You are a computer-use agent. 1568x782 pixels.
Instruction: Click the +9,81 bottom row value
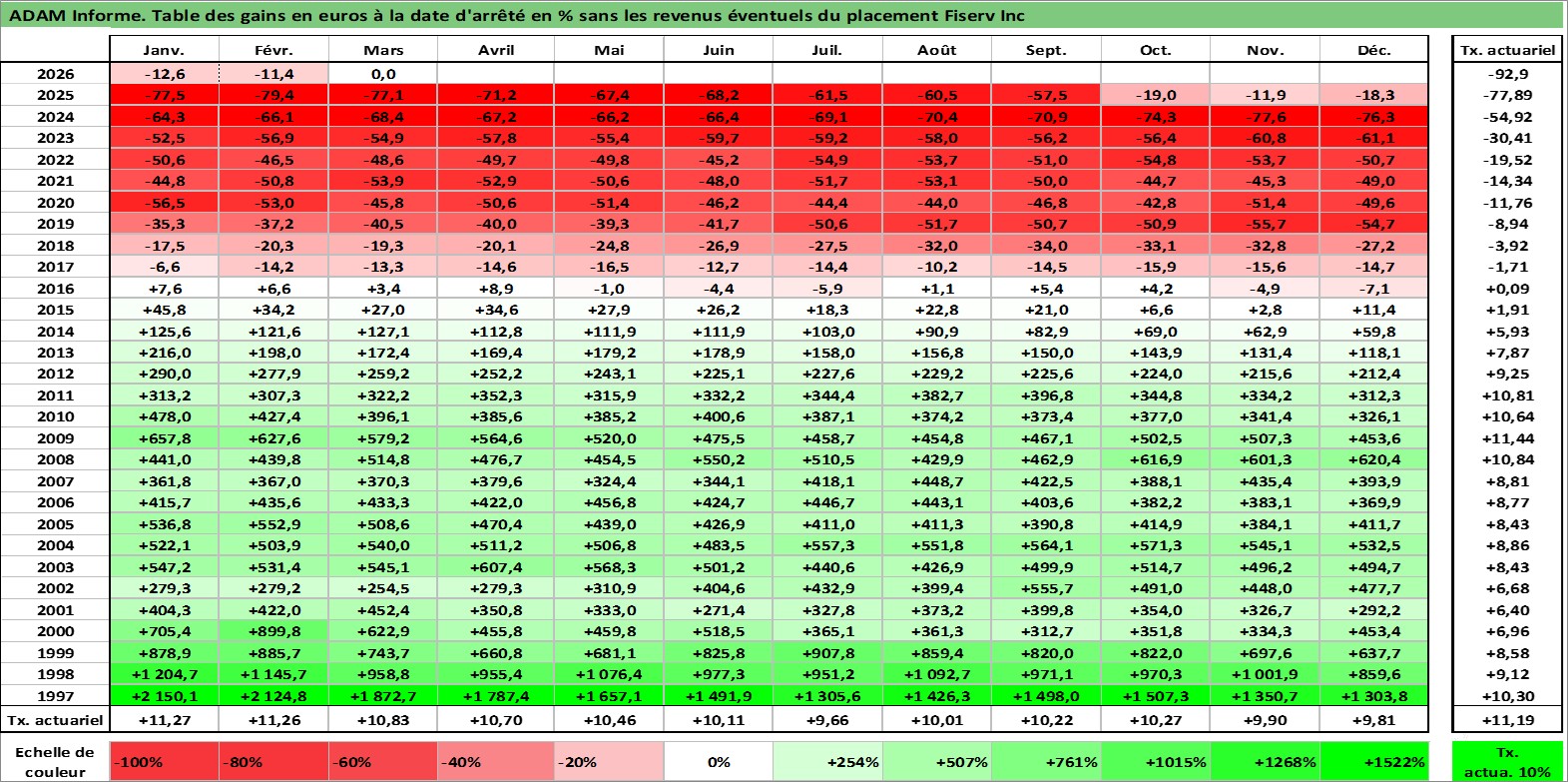point(1374,719)
